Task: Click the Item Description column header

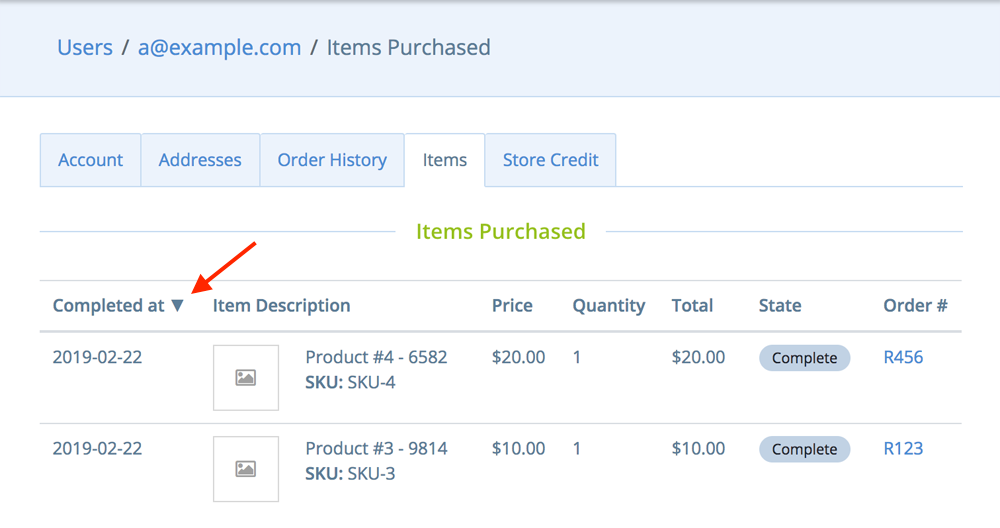Action: pos(282,306)
